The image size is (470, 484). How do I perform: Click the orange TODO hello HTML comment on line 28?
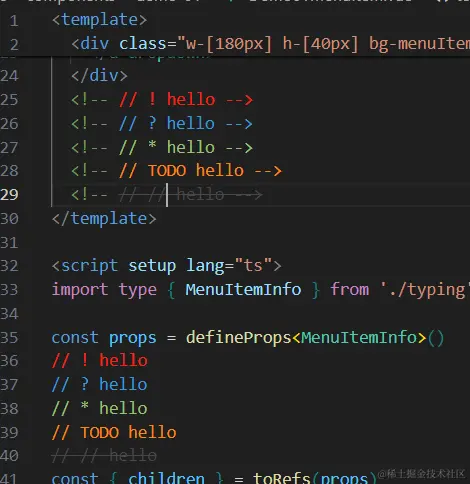[176, 171]
